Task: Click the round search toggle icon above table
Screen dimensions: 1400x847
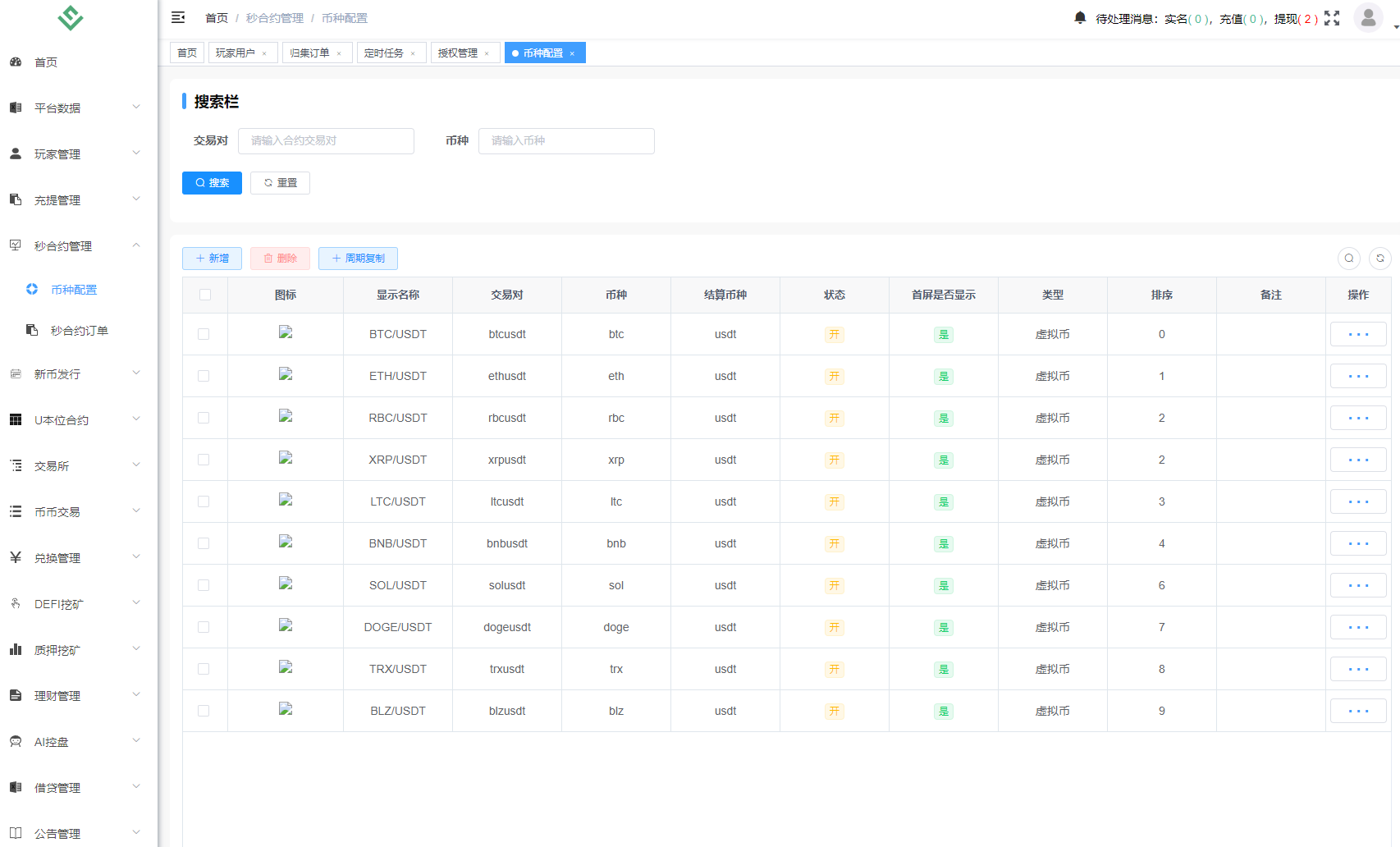Action: 1349,259
